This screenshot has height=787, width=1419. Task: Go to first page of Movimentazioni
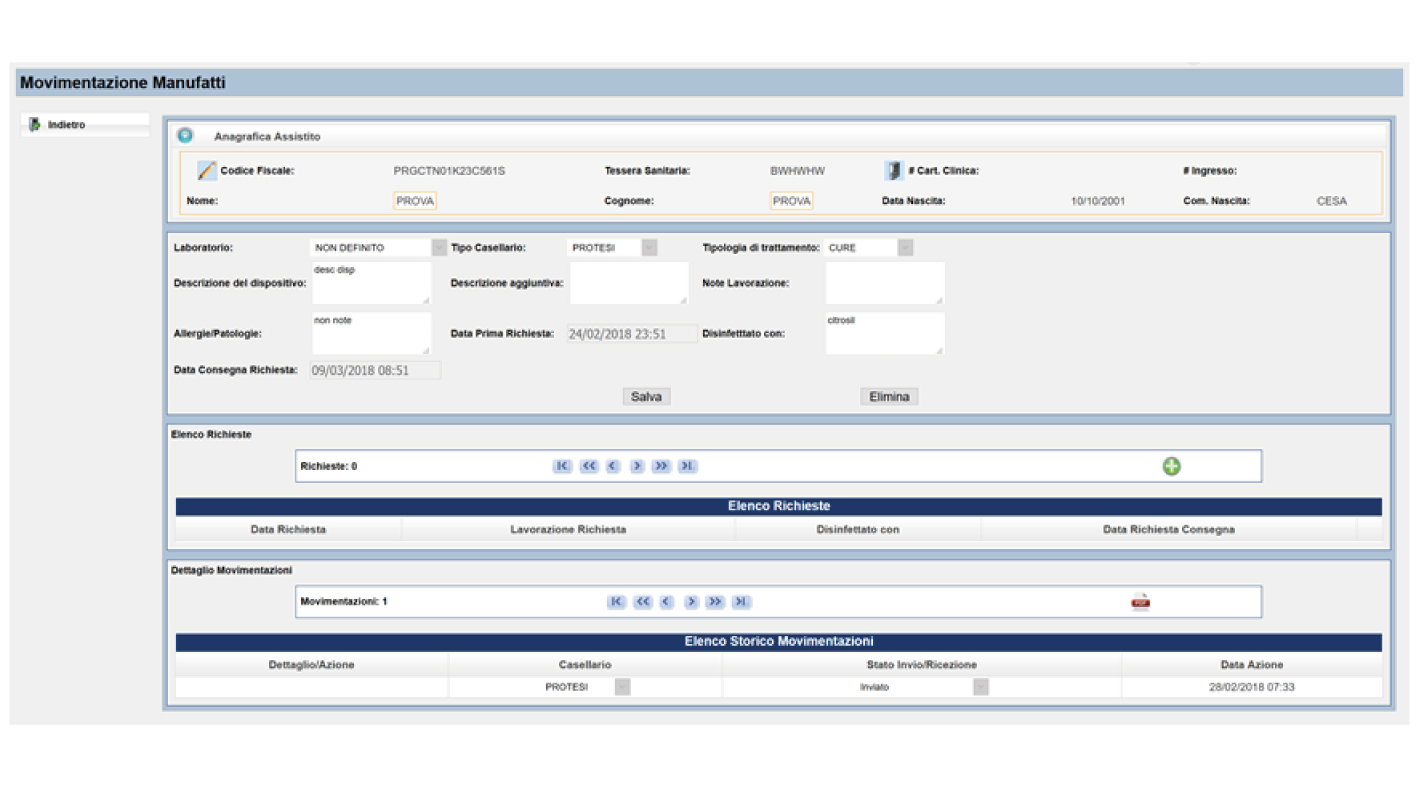pyautogui.click(x=616, y=602)
